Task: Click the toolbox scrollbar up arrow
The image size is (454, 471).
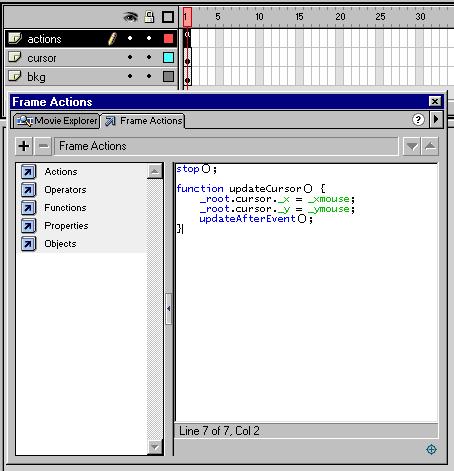Action: 155,171
